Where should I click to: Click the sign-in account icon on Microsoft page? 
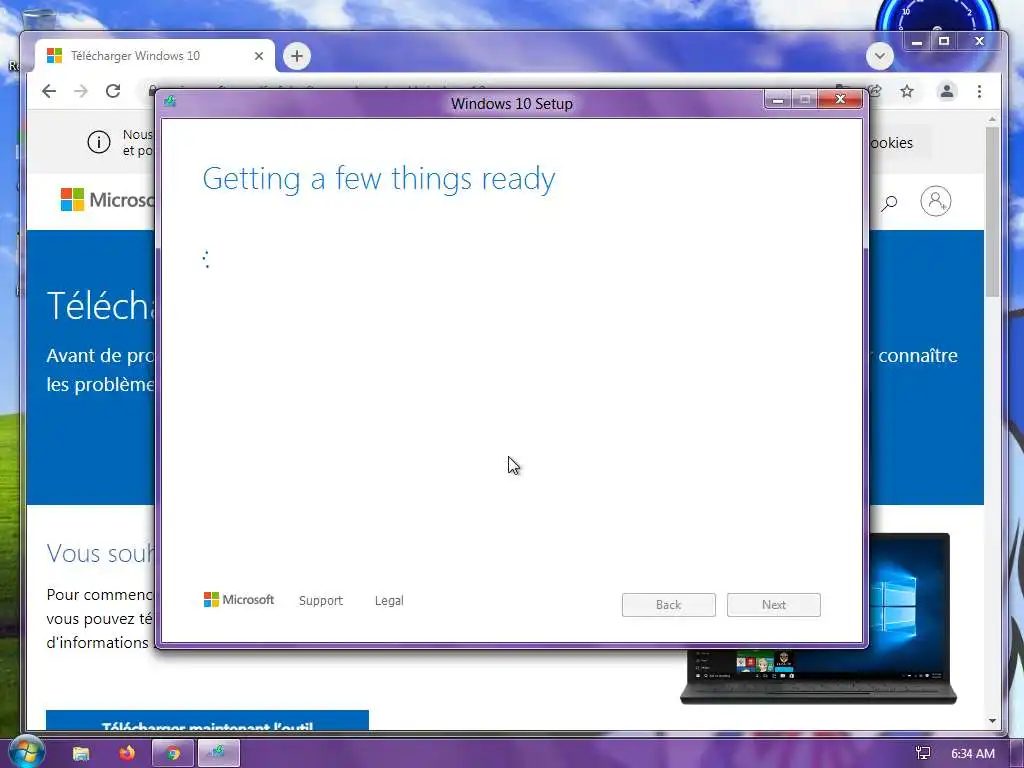tap(935, 201)
